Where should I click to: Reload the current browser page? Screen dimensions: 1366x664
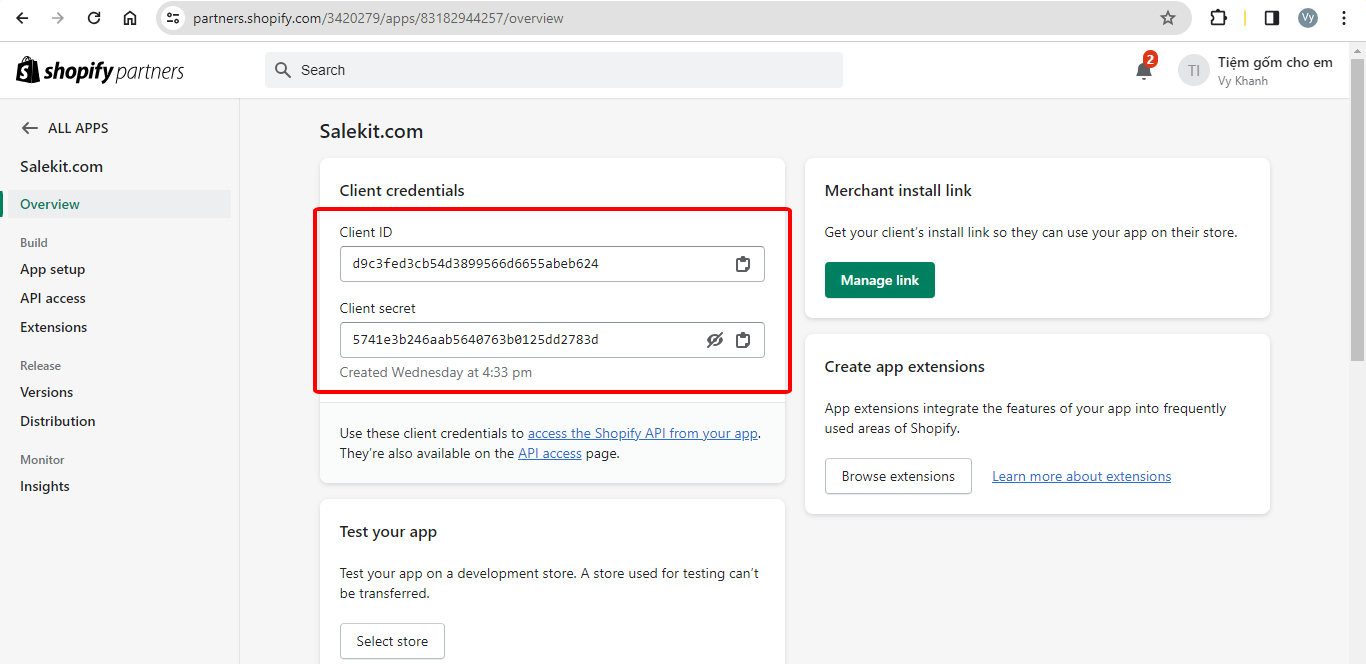click(94, 18)
